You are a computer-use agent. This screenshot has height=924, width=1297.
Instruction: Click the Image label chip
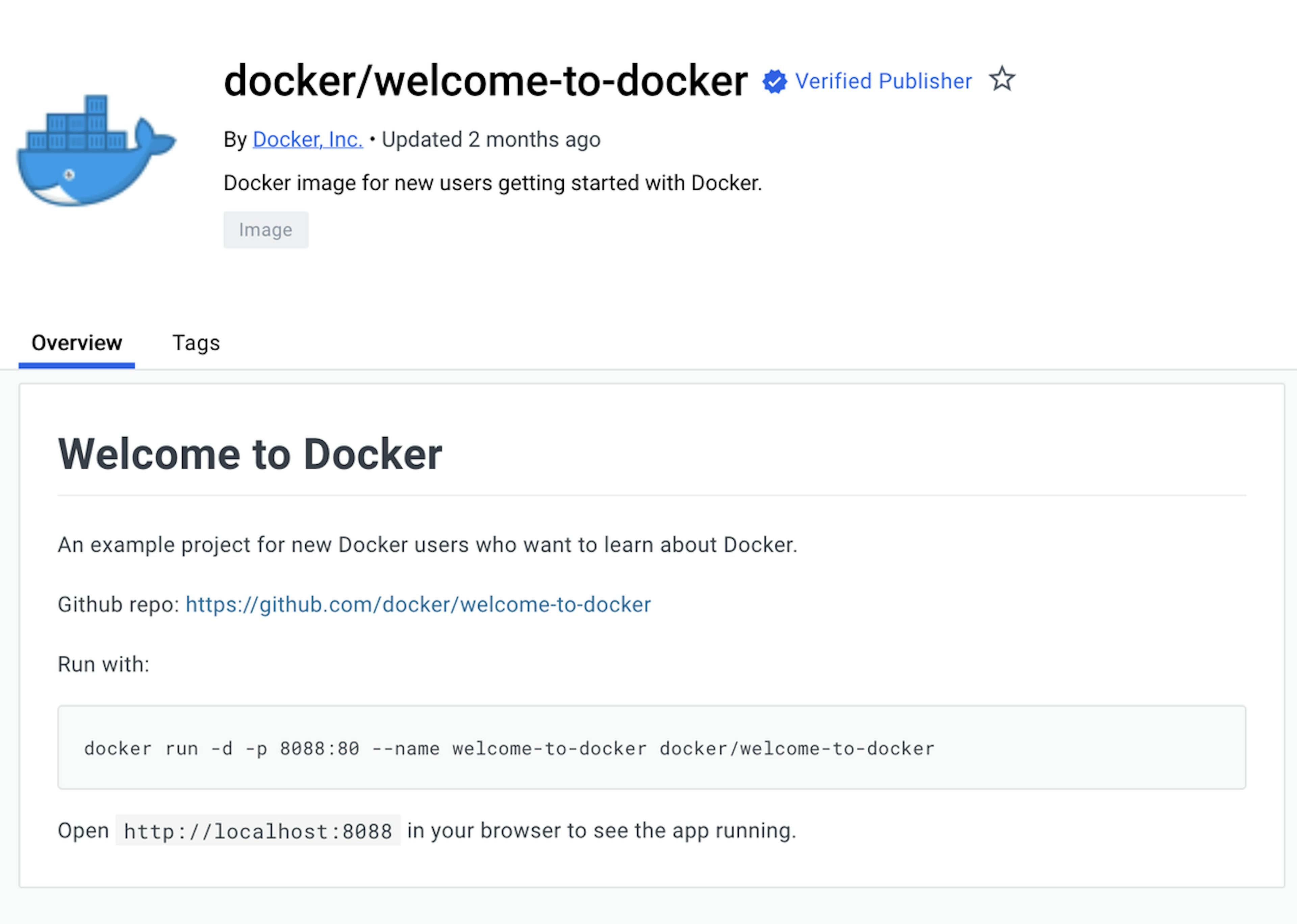(266, 230)
